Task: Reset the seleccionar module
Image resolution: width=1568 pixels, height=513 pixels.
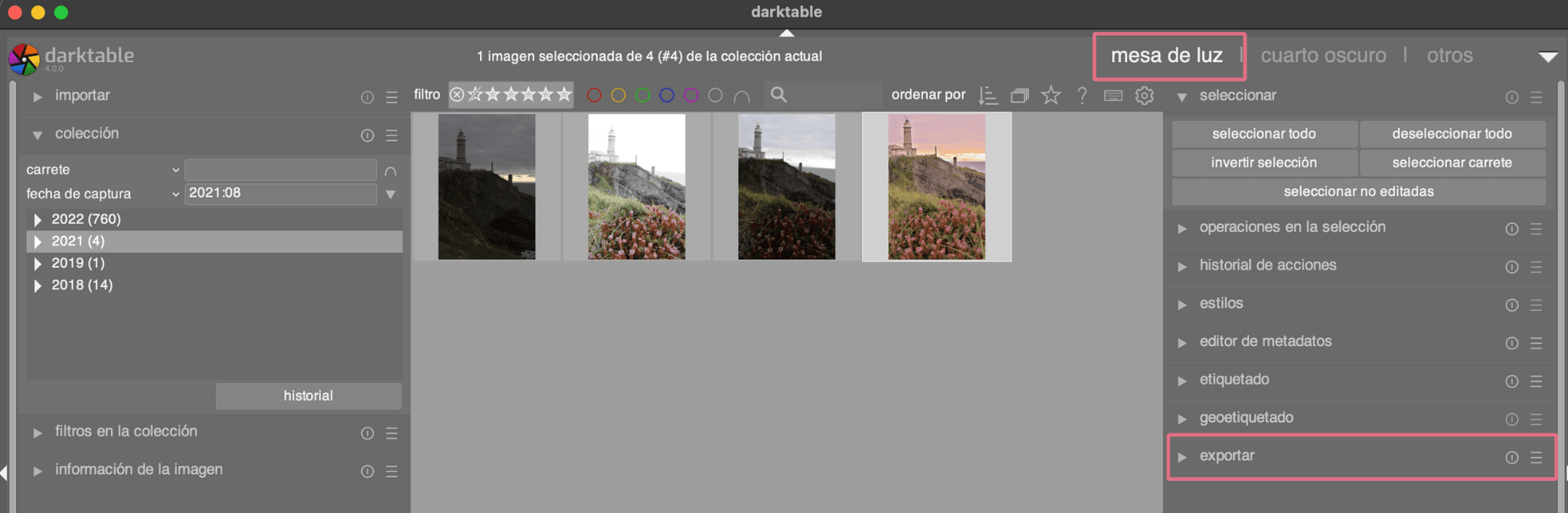Action: 1512,97
